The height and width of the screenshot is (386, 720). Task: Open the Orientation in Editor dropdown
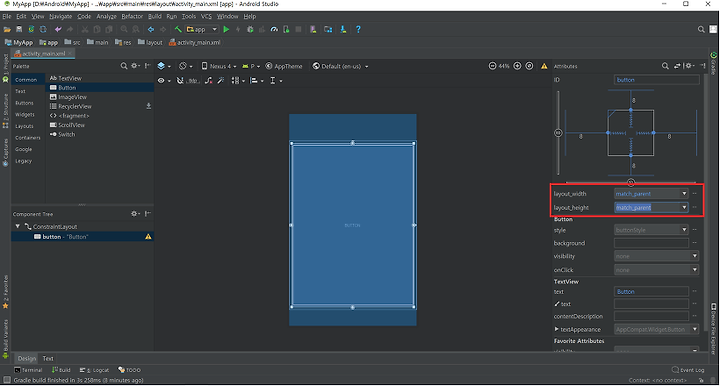pyautogui.click(x=186, y=66)
